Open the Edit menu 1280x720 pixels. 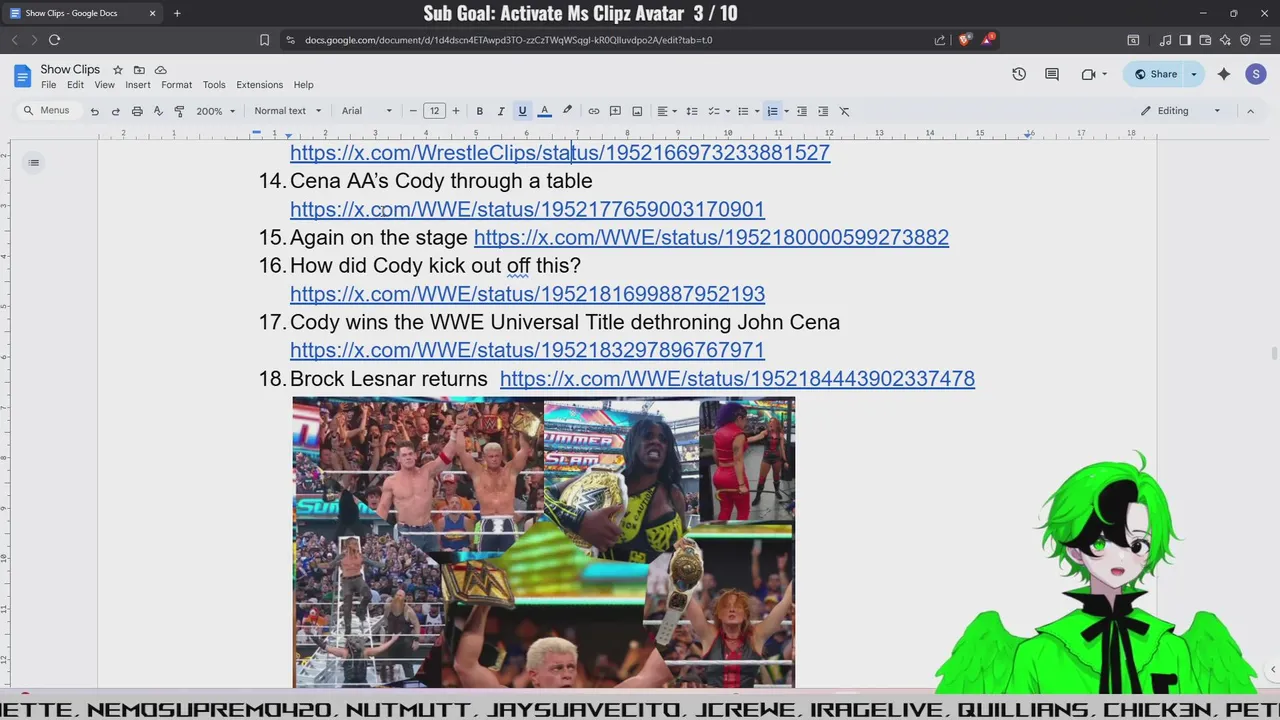point(75,85)
